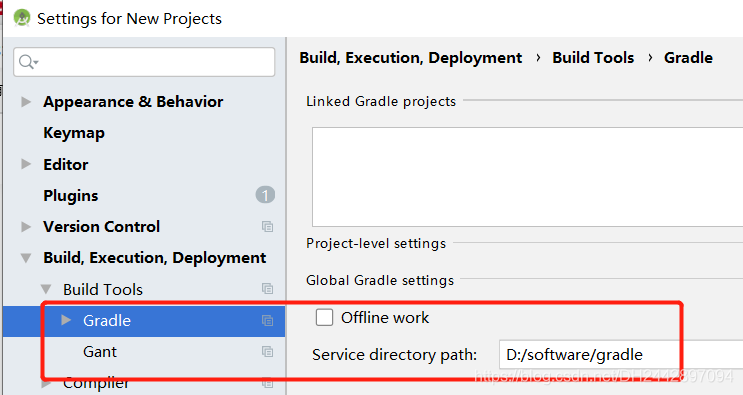
Task: Expand the Appearance & Behavior section
Action: tap(26, 102)
